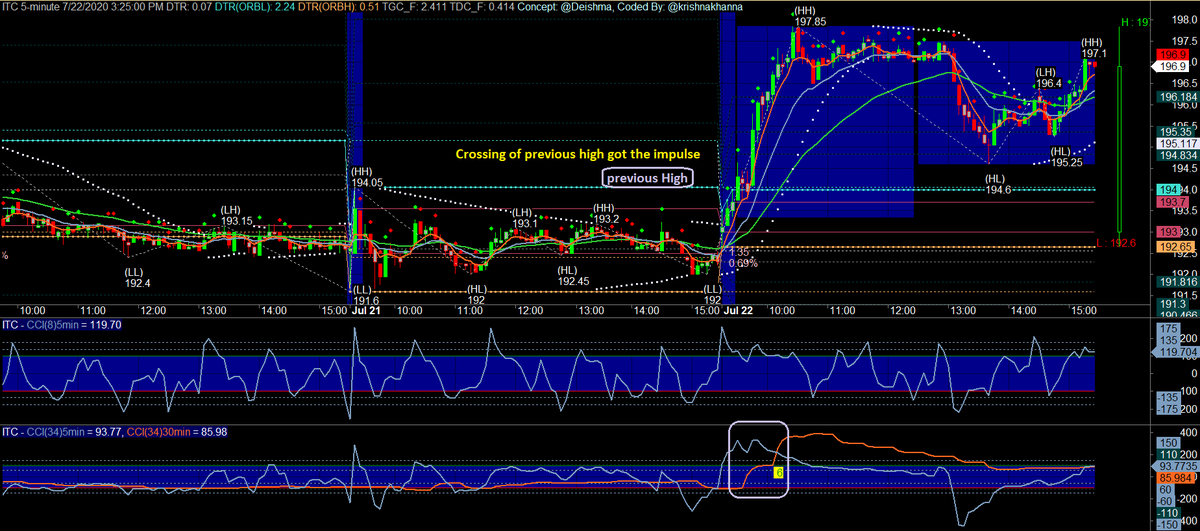Select the (HH) 197.1 swing label
The height and width of the screenshot is (531, 1200).
pyautogui.click(x=1093, y=47)
